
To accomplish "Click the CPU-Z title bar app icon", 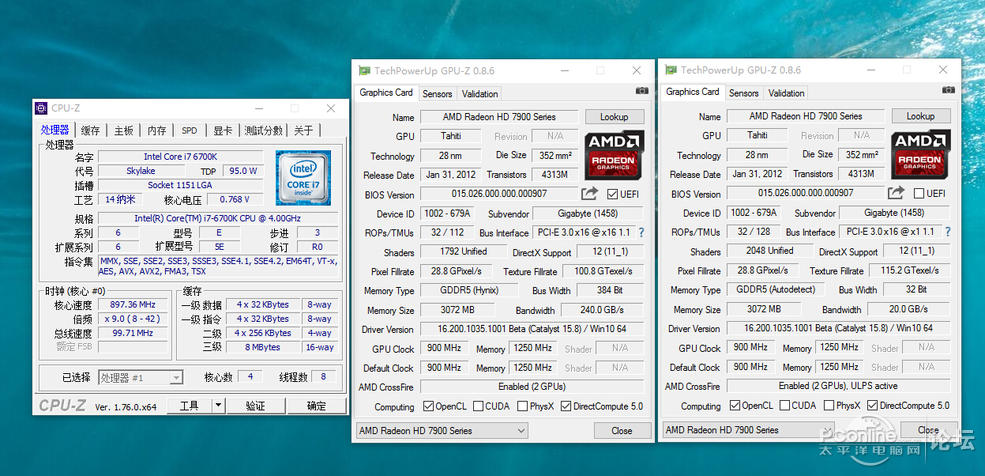I will [x=41, y=108].
